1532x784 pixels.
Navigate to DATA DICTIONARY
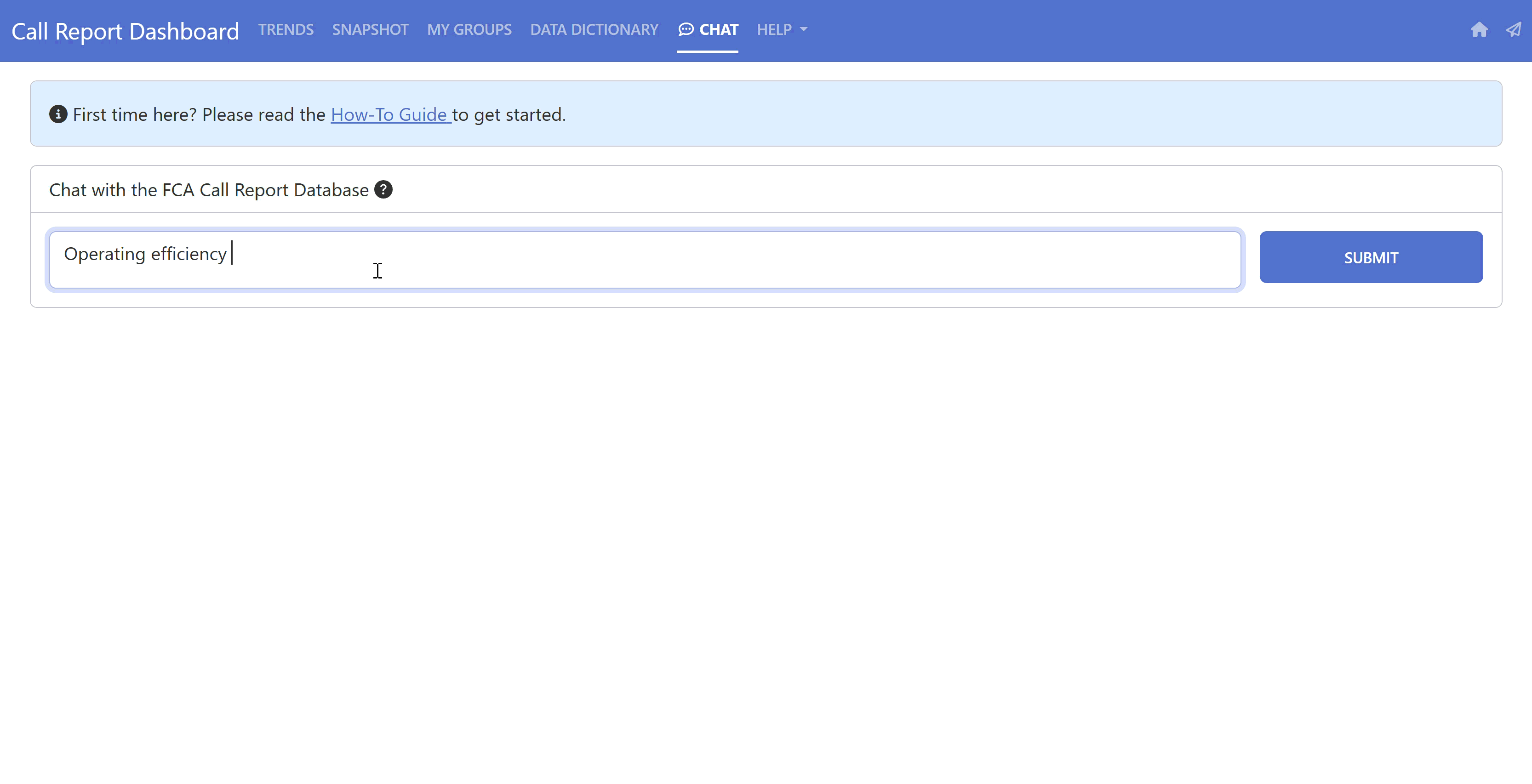coord(594,30)
